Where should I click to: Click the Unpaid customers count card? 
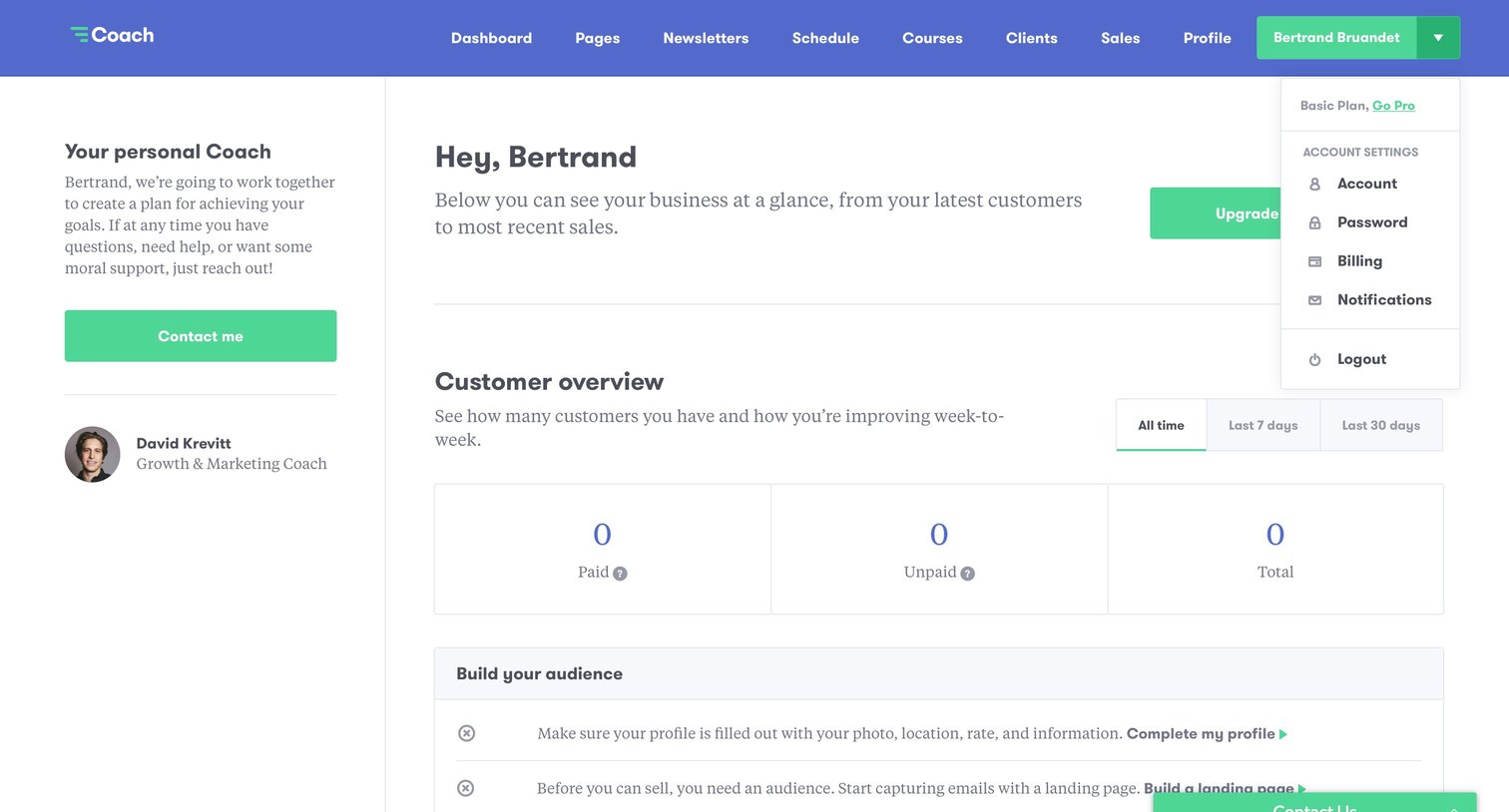coord(939,549)
